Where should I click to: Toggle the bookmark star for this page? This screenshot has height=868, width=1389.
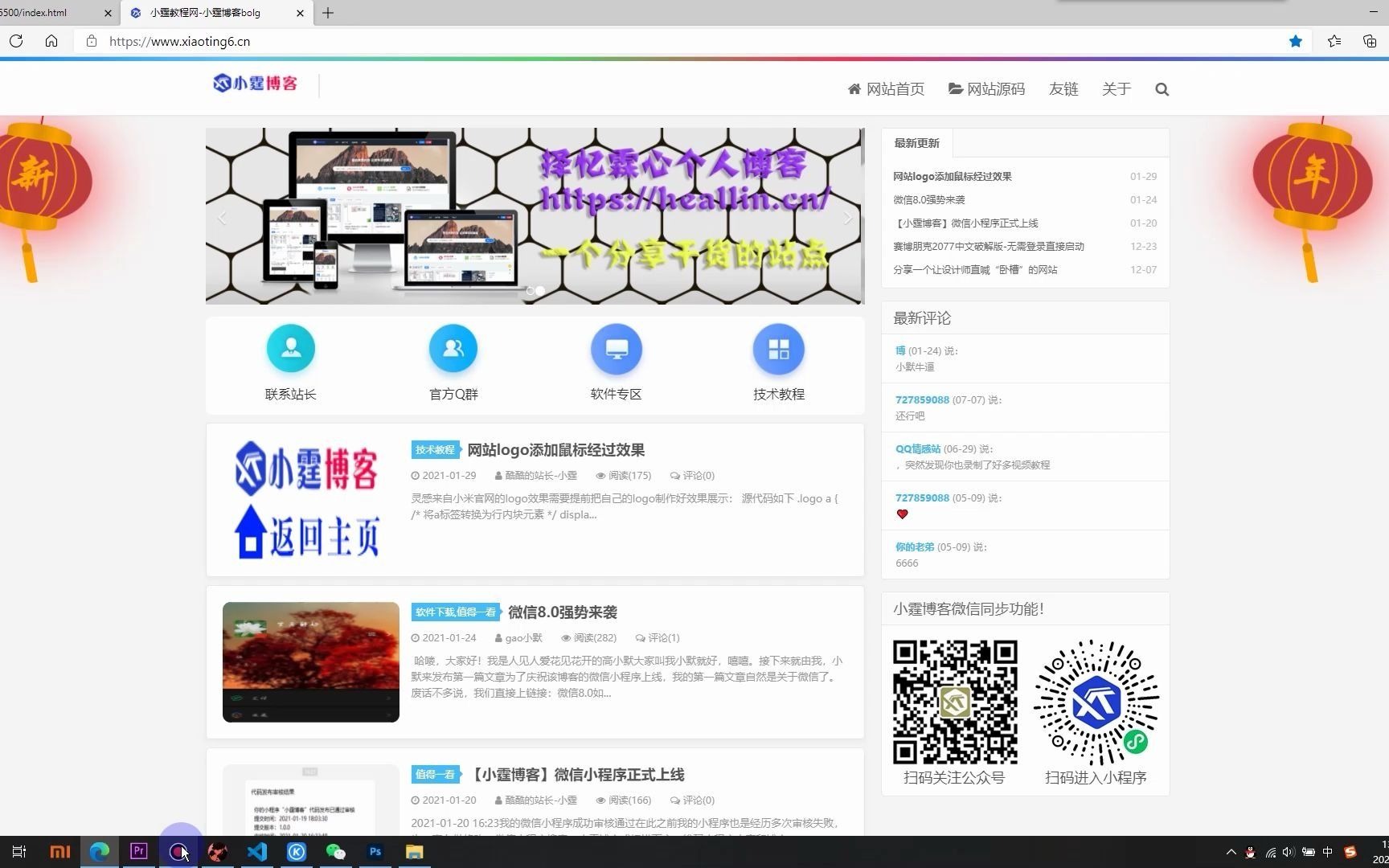point(1295,41)
